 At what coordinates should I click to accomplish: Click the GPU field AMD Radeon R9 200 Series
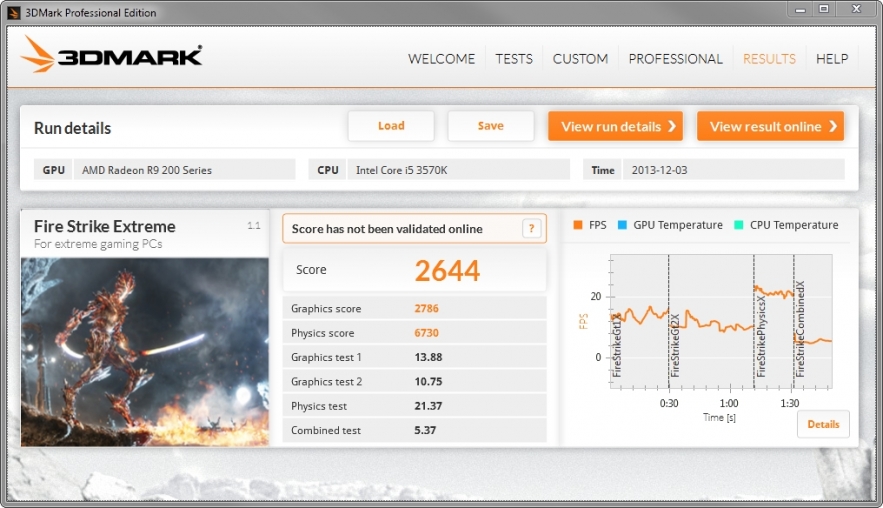click(184, 170)
